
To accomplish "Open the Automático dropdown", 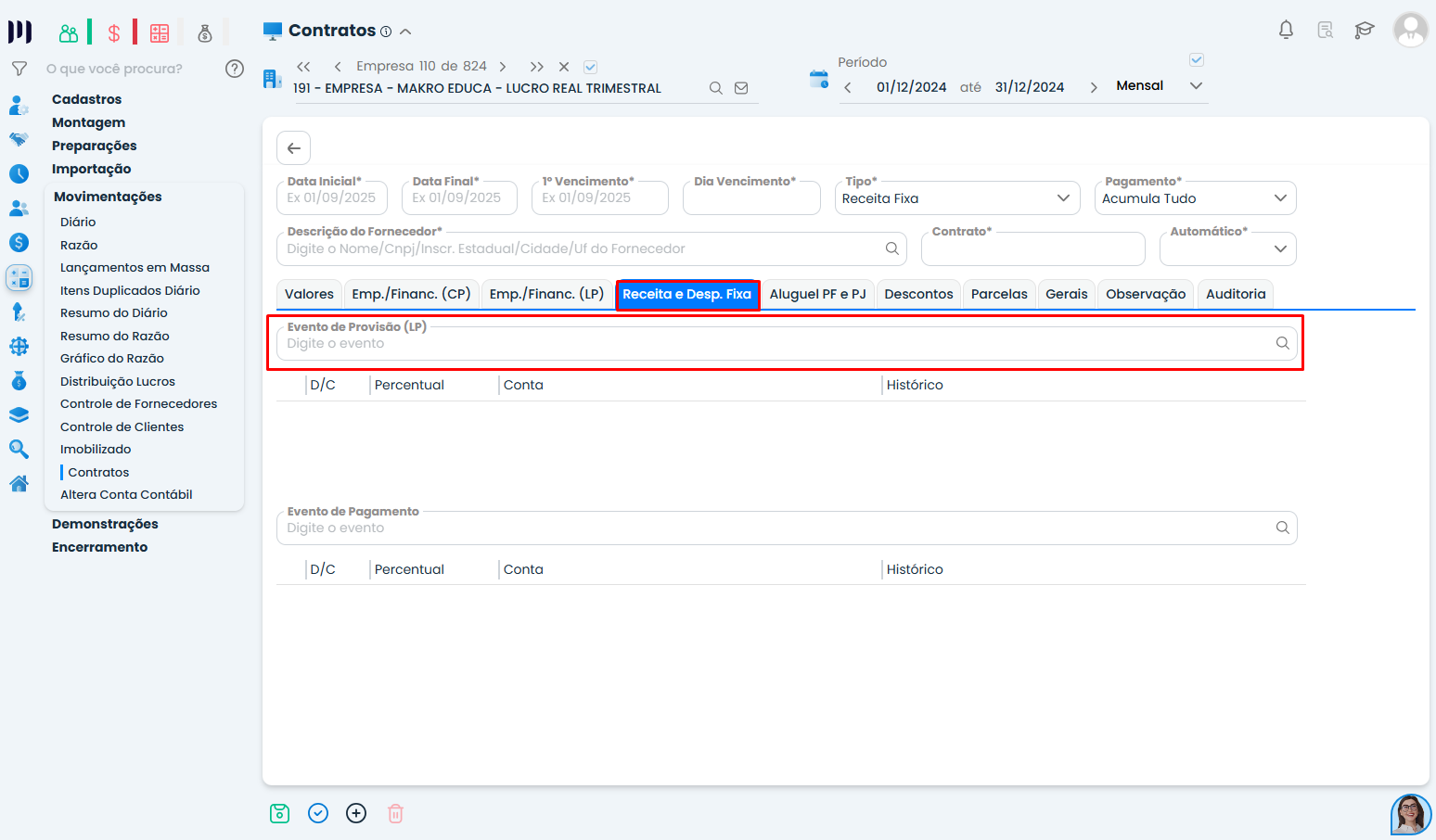I will tap(1226, 248).
